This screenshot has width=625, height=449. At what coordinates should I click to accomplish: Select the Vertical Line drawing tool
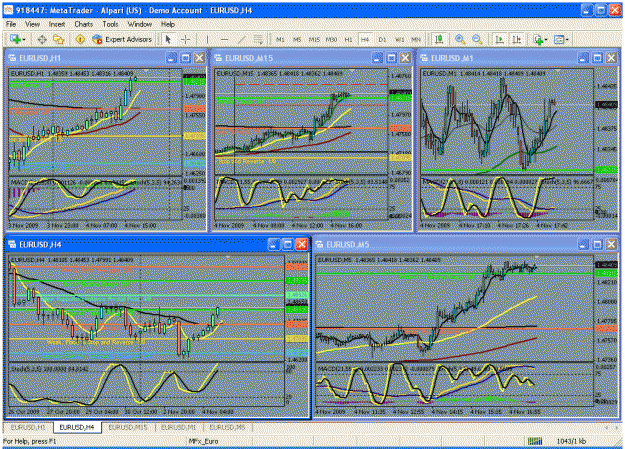coord(207,39)
